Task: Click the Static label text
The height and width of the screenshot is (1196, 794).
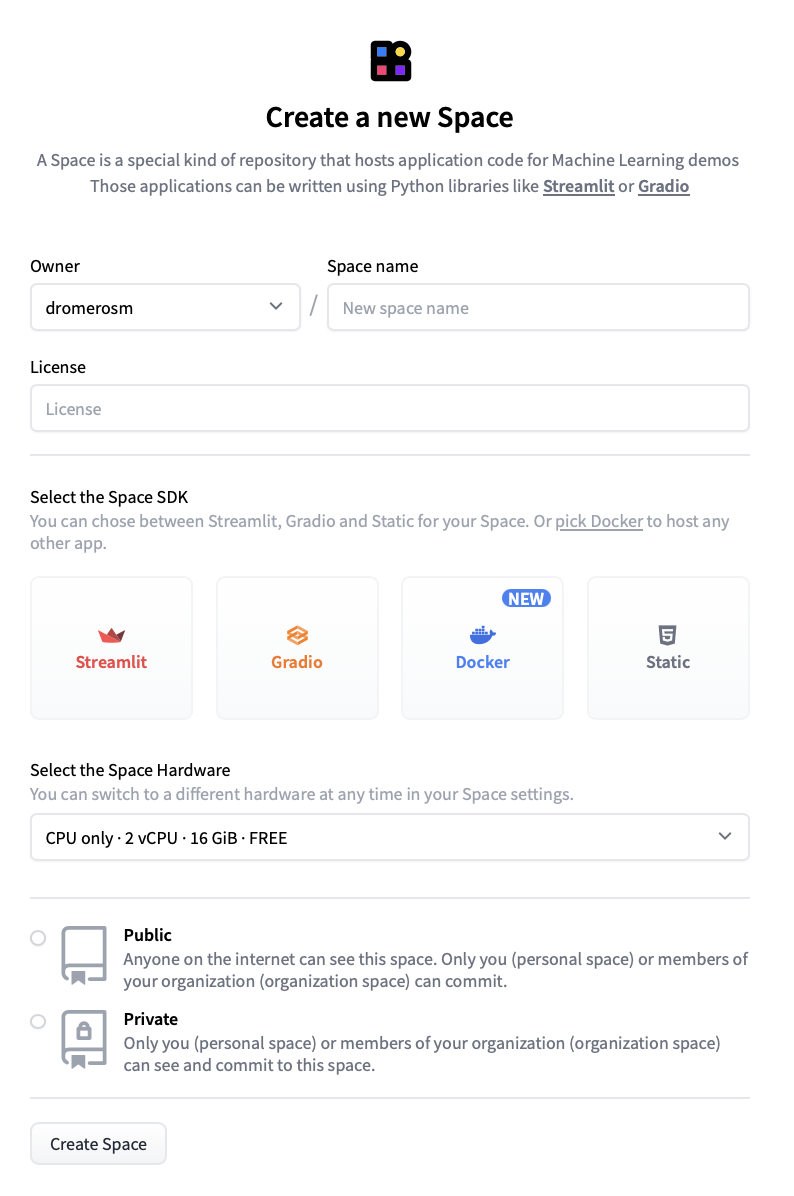Action: (x=668, y=662)
